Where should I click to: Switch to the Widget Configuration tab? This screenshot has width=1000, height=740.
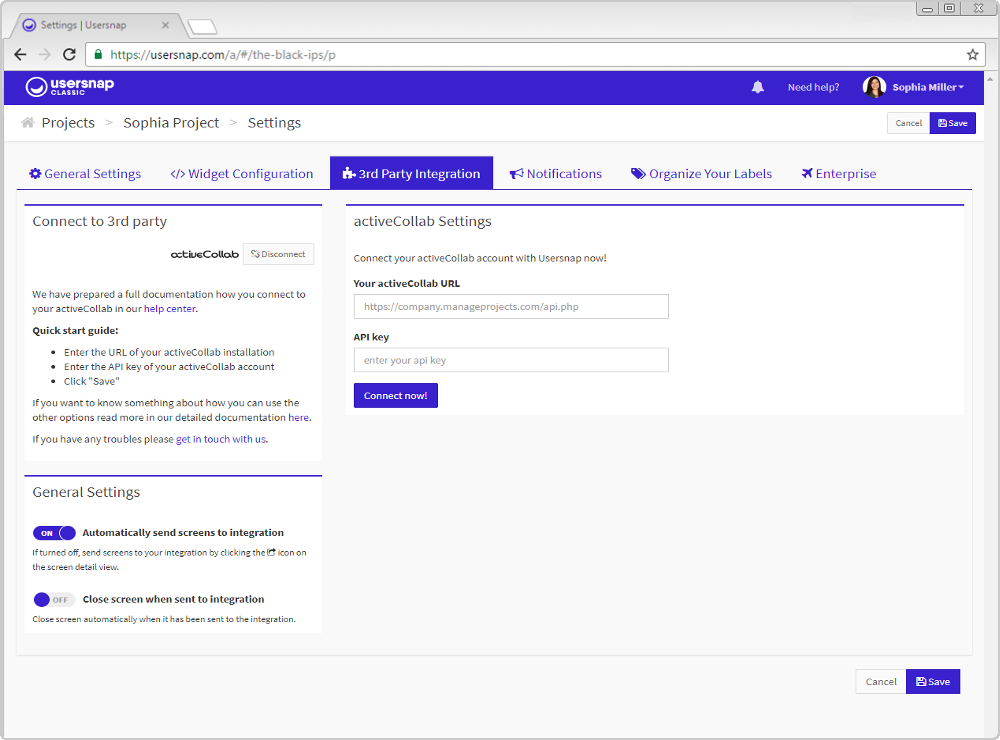point(242,174)
